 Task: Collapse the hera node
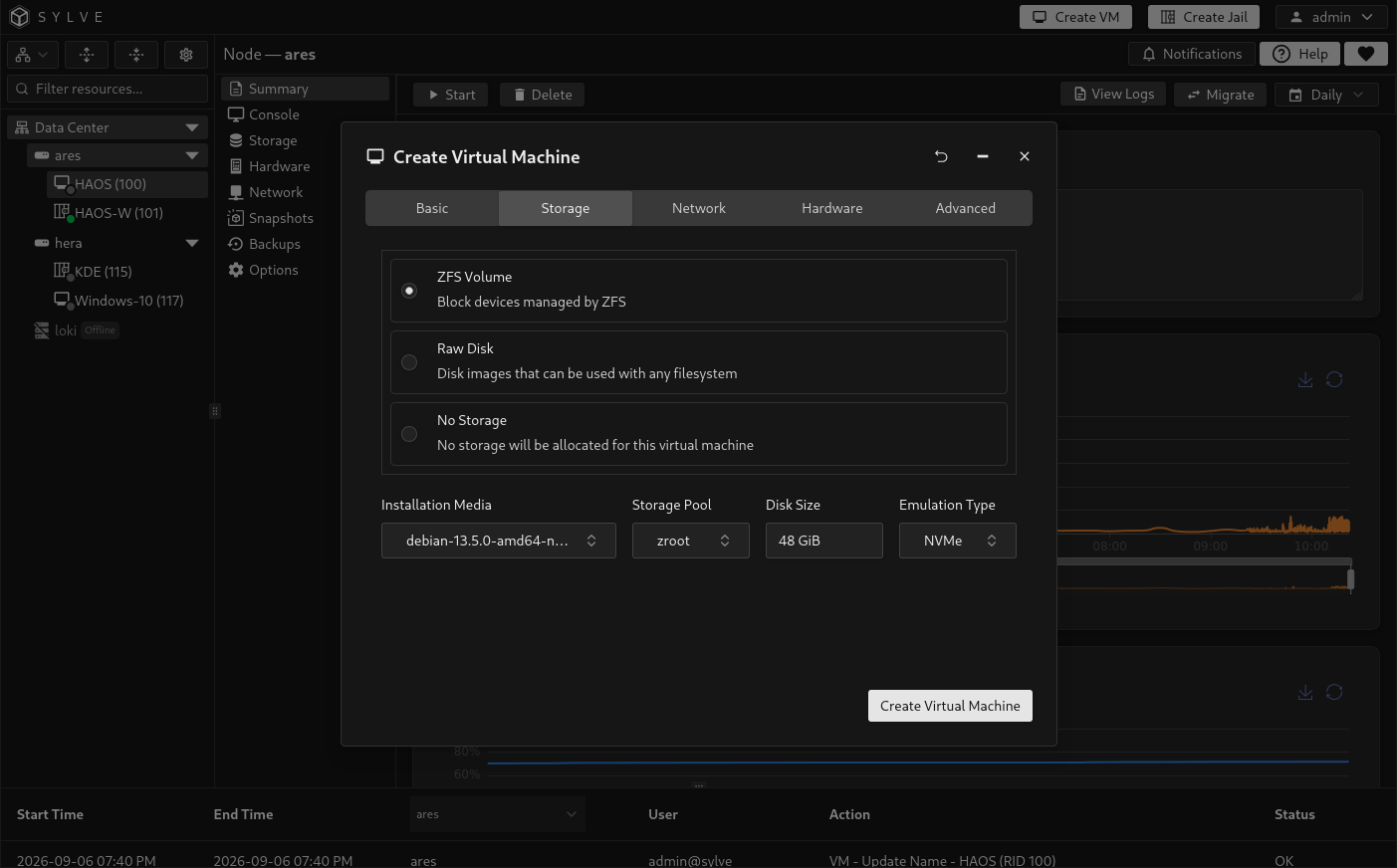(192, 243)
